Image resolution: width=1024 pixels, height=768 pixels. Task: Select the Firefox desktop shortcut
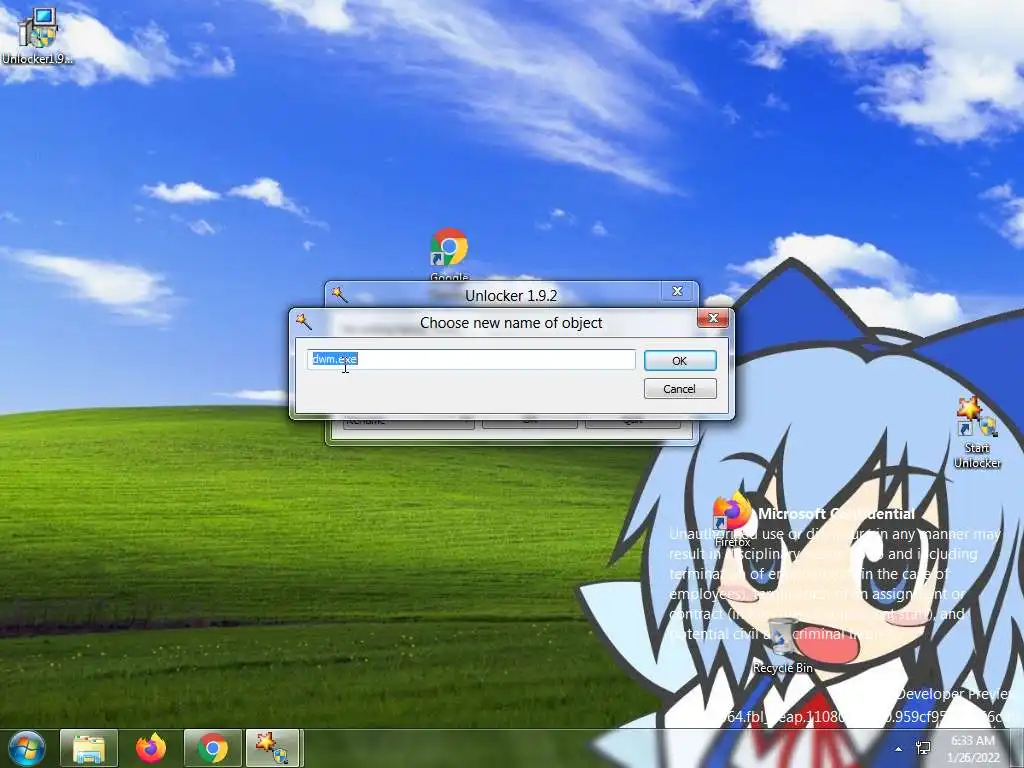tap(732, 519)
